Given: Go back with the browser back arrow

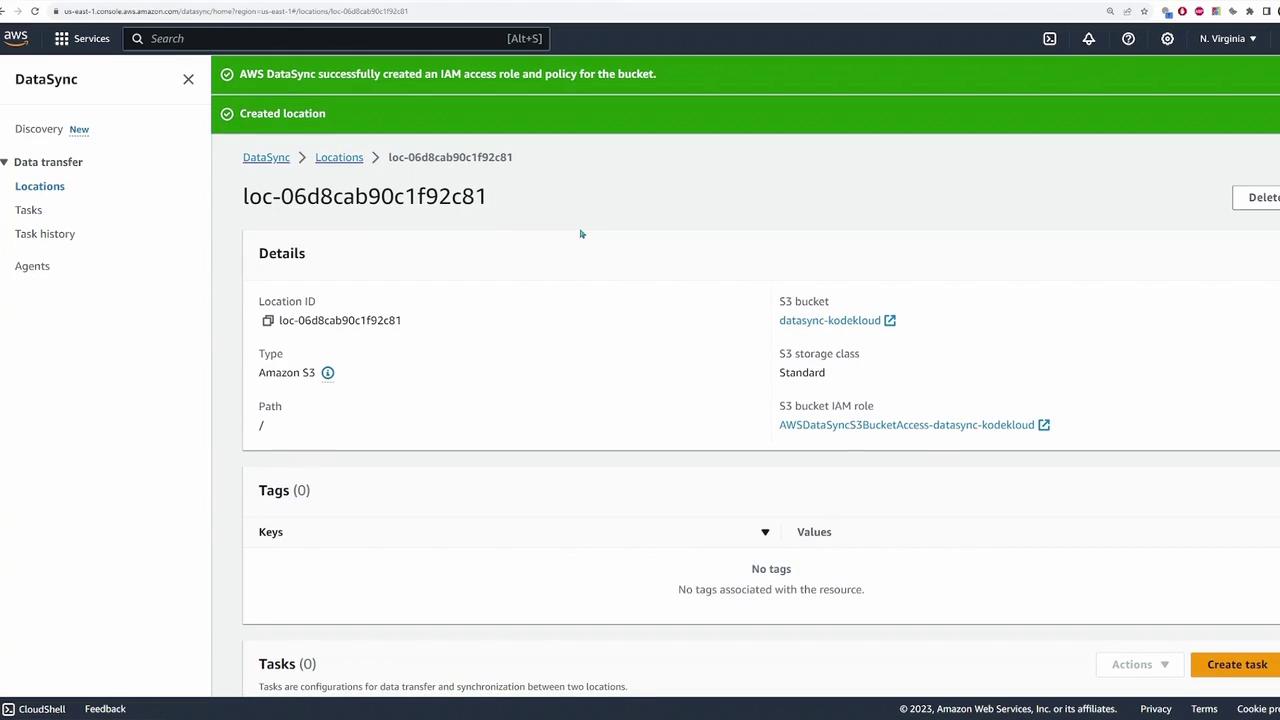Looking at the screenshot, I should [3, 11].
